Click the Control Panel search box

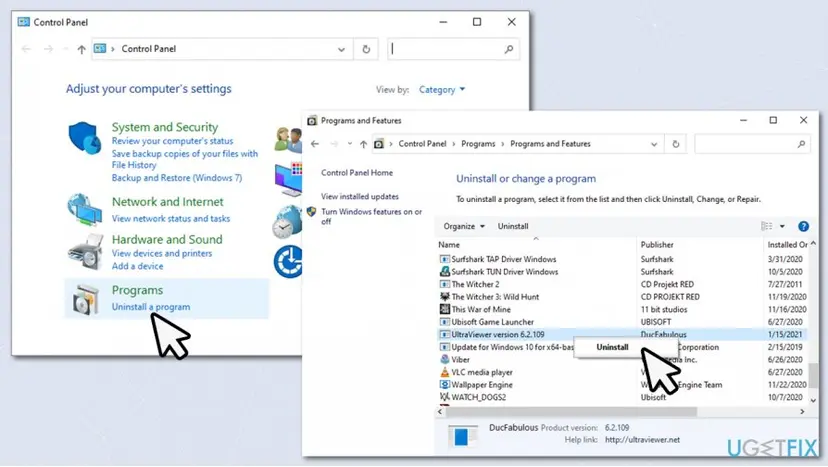pos(453,49)
